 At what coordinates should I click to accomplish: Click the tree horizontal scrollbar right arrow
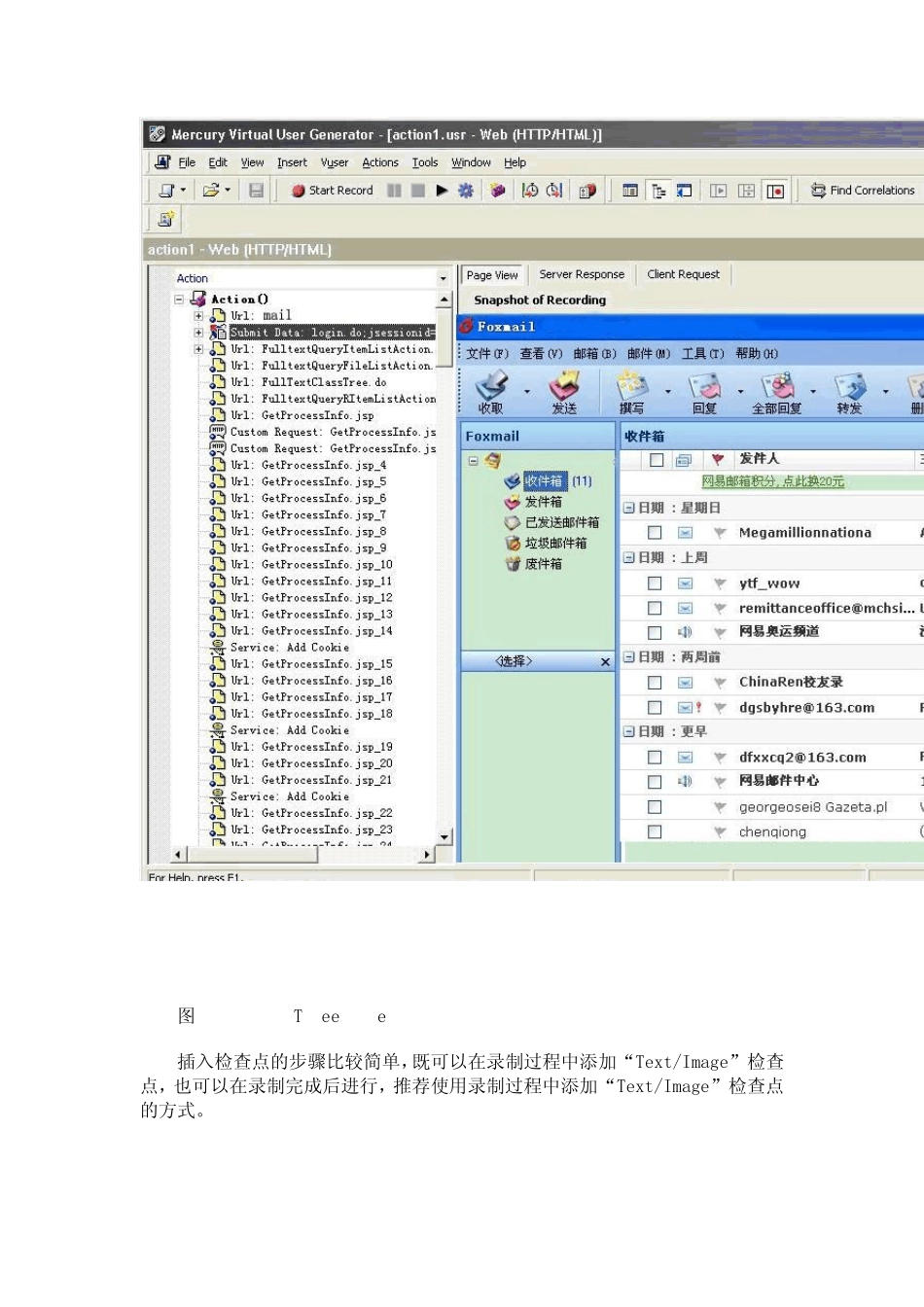point(427,855)
